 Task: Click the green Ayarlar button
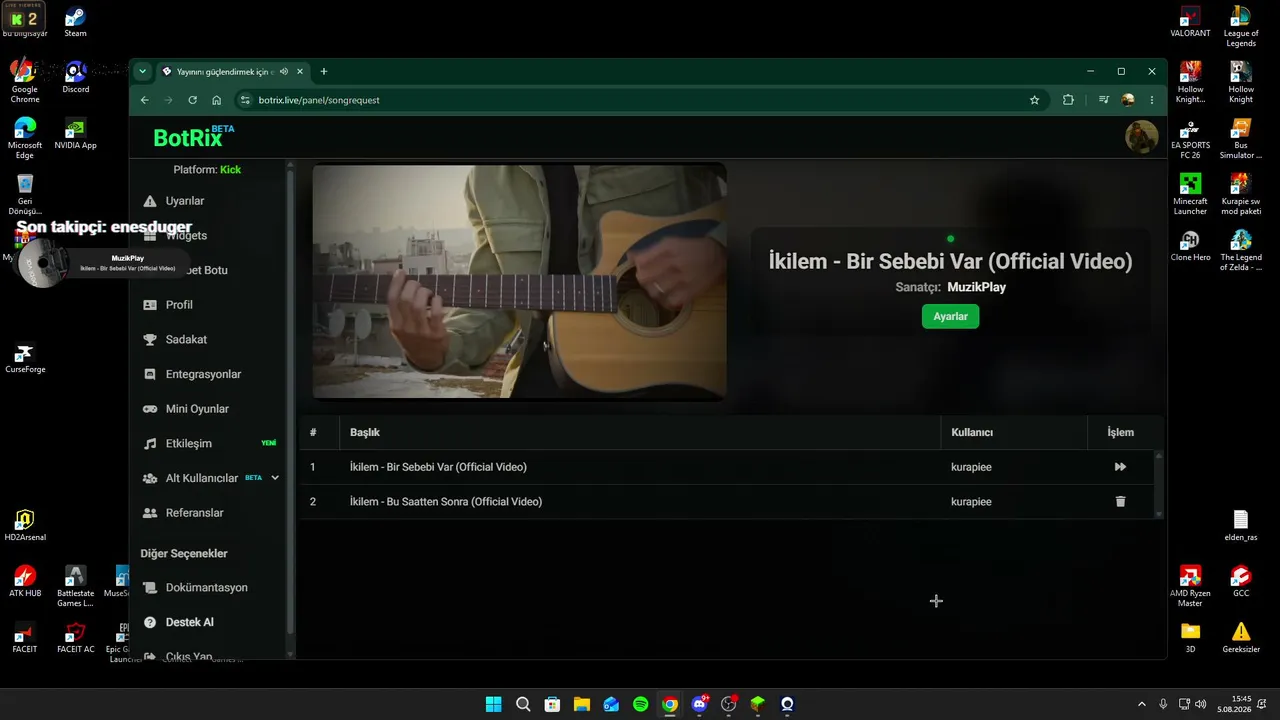[x=950, y=316]
